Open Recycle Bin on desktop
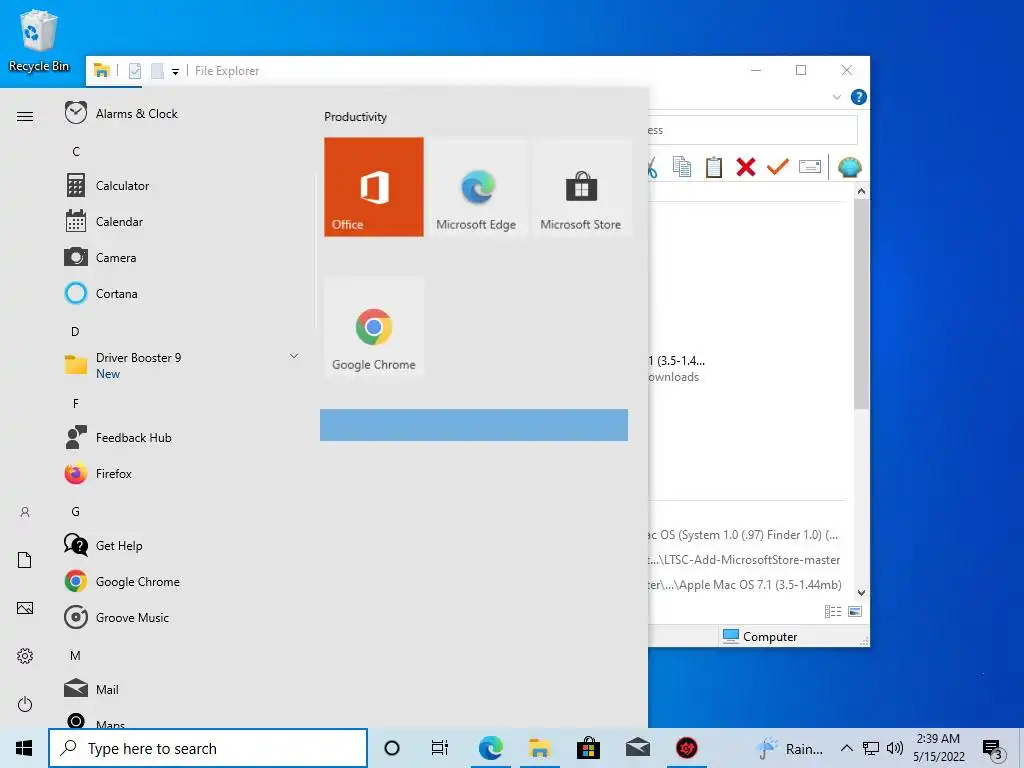Screen dimensions: 1024x768 point(39,40)
